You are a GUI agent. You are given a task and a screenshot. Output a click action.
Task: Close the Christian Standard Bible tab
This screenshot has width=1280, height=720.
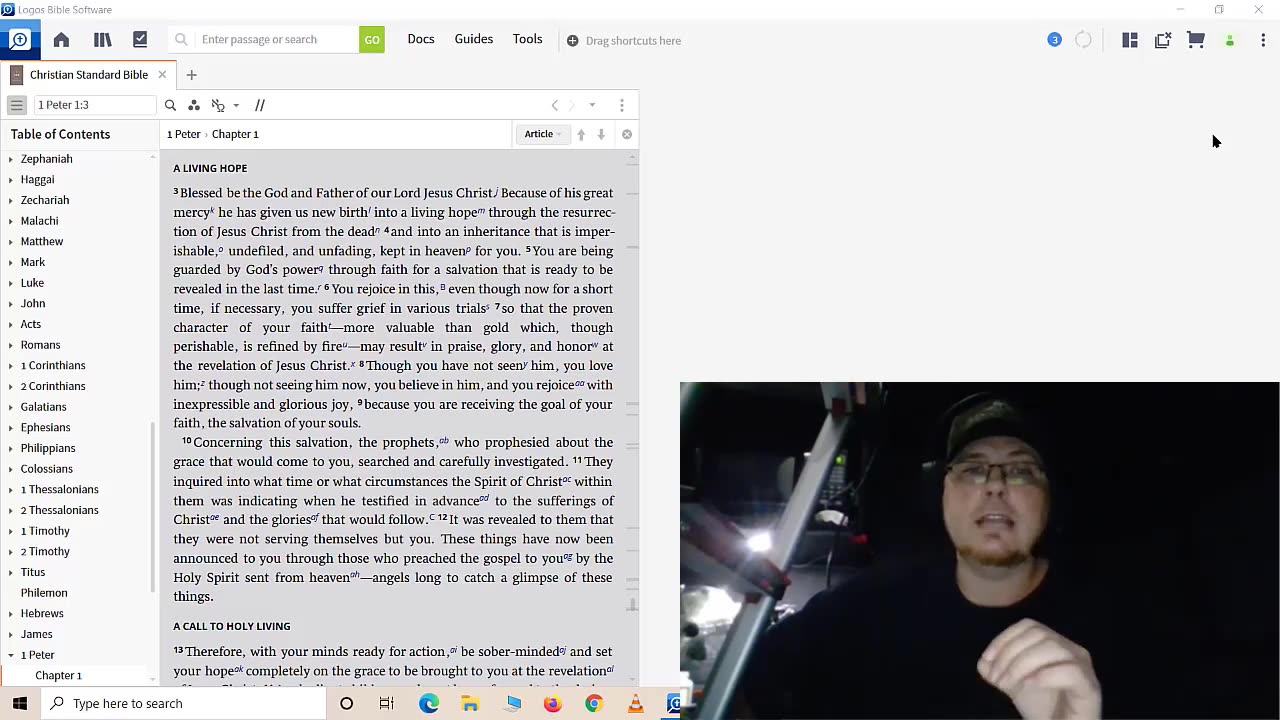162,75
